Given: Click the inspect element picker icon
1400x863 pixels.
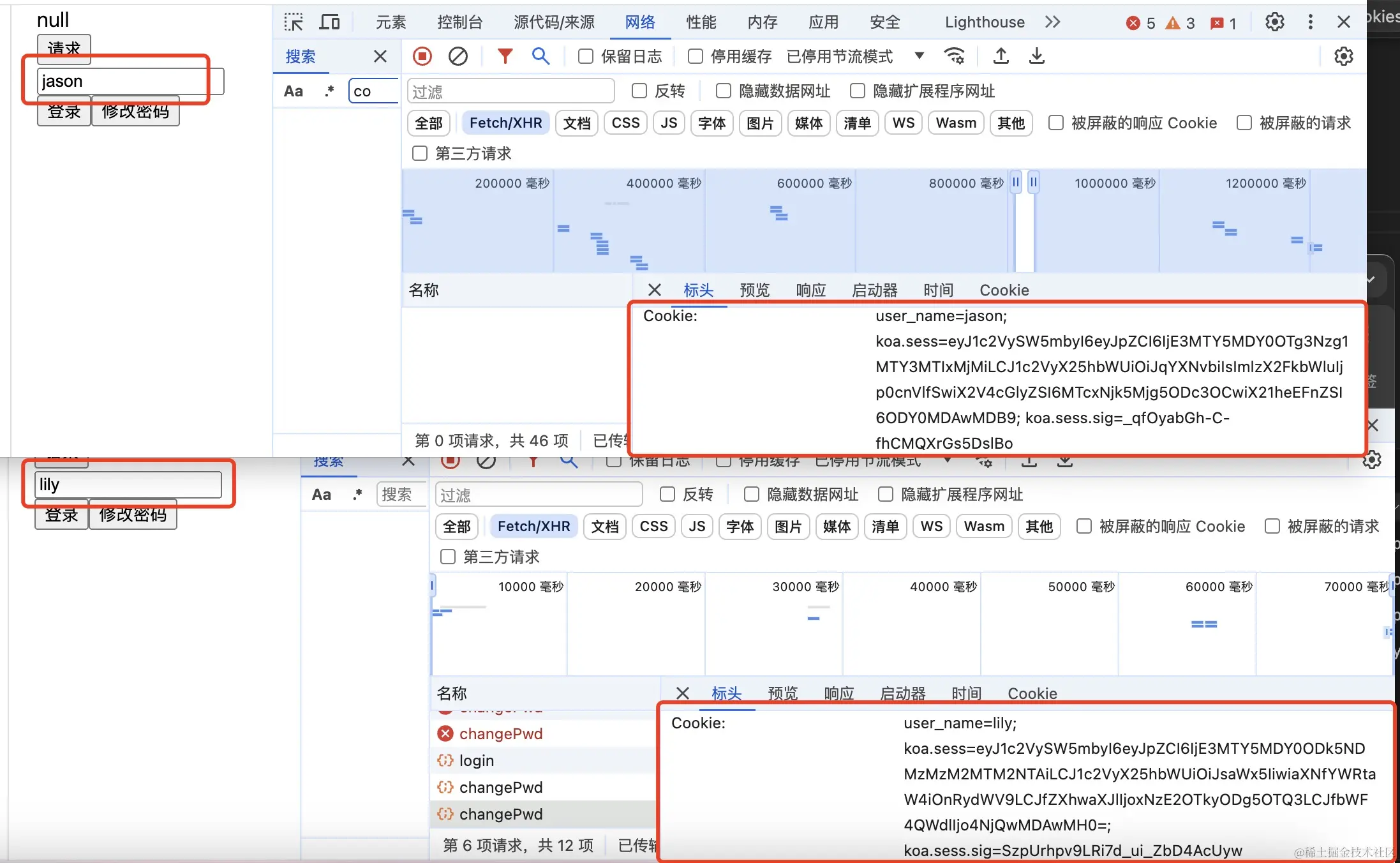Looking at the screenshot, I should click(294, 22).
